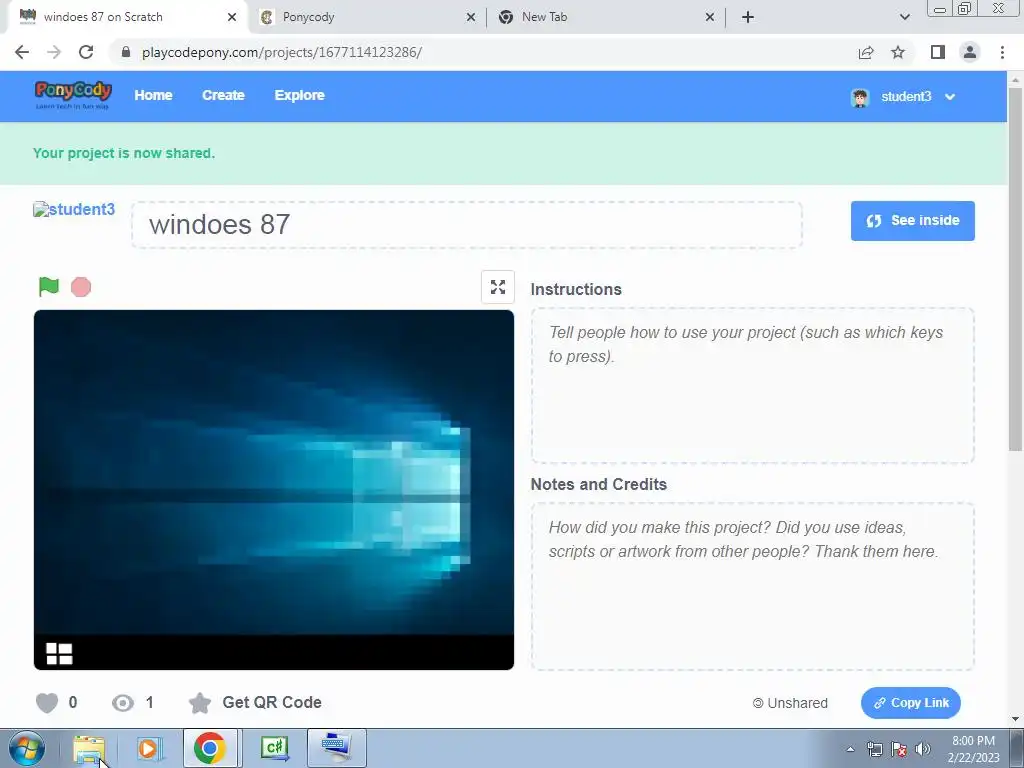Image resolution: width=1024 pixels, height=768 pixels.
Task: Click the student3 profile image link
Action: tap(74, 209)
